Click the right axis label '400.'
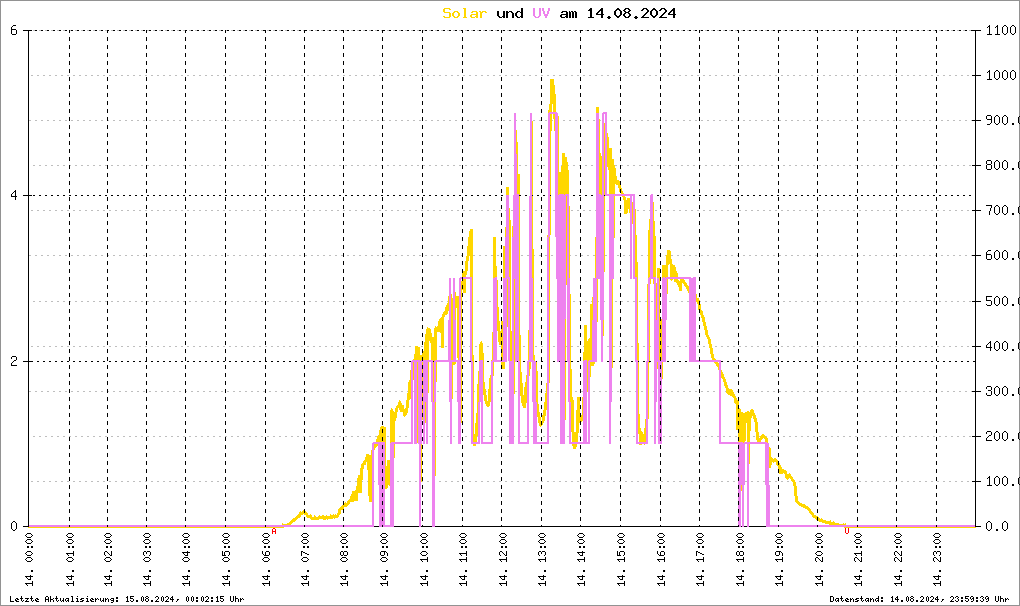This screenshot has height=606, width=1020. pyautogui.click(x=1002, y=346)
